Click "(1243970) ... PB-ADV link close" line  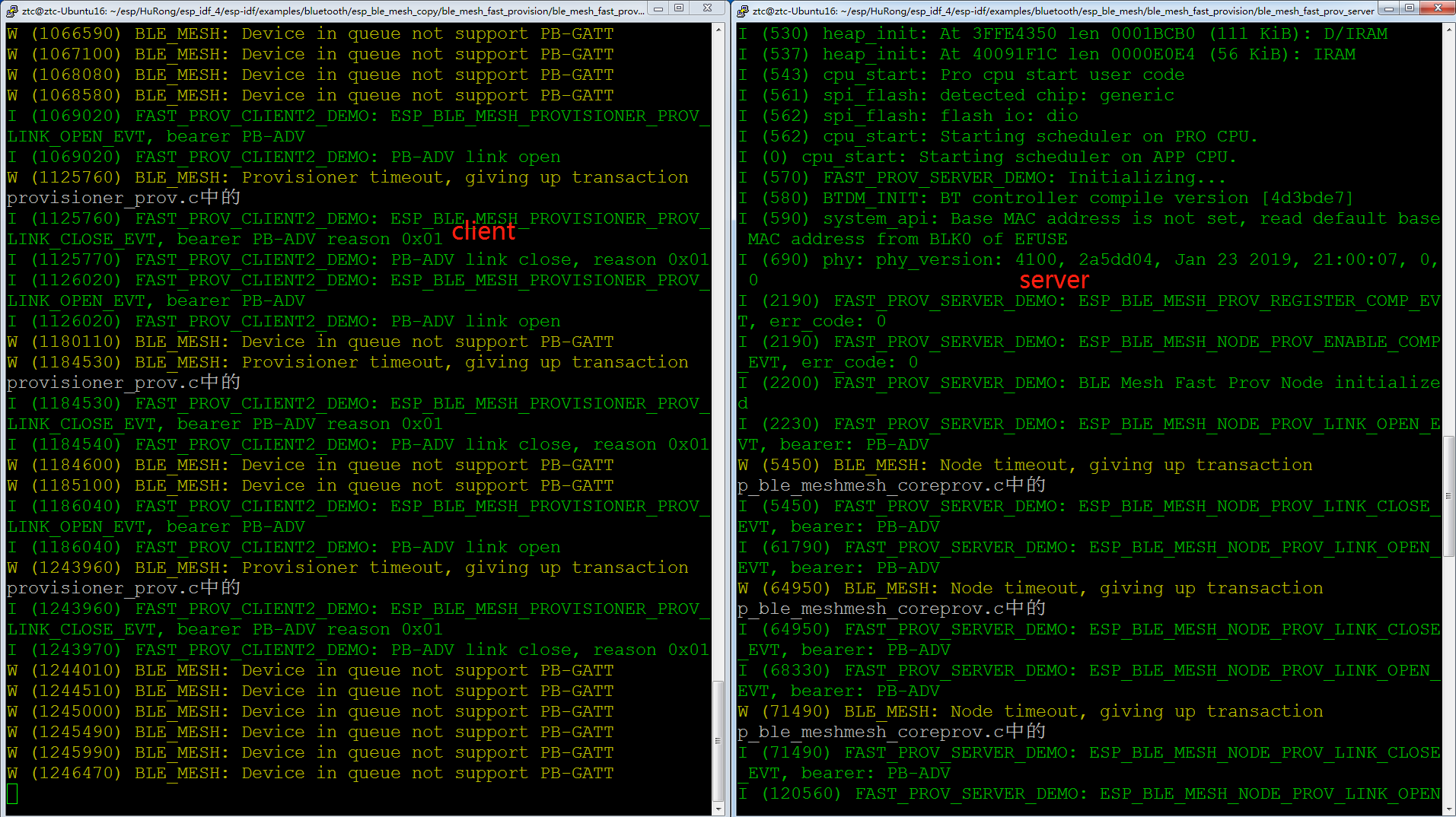pos(358,650)
